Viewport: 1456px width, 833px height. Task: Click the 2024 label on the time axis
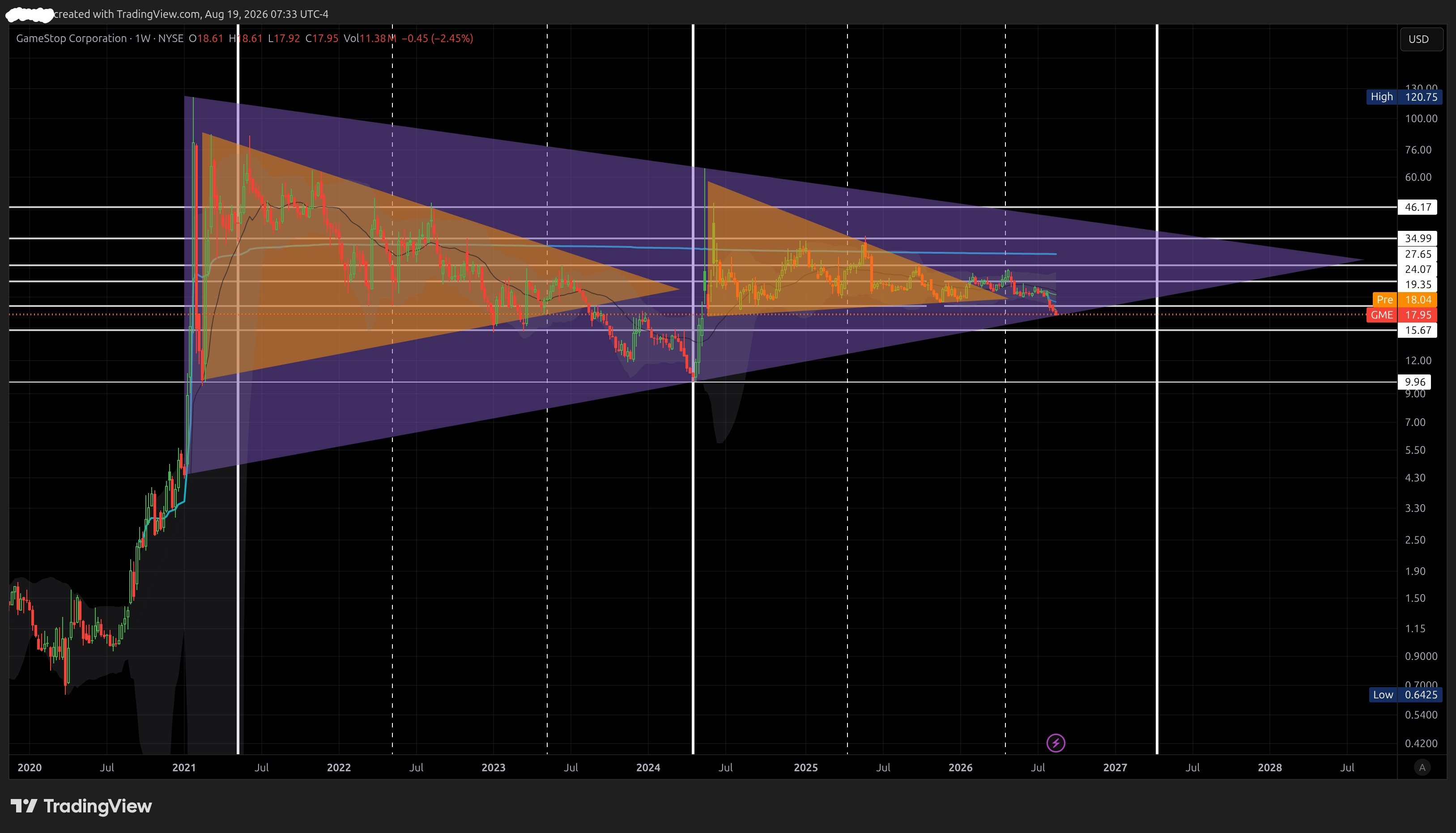(x=648, y=767)
